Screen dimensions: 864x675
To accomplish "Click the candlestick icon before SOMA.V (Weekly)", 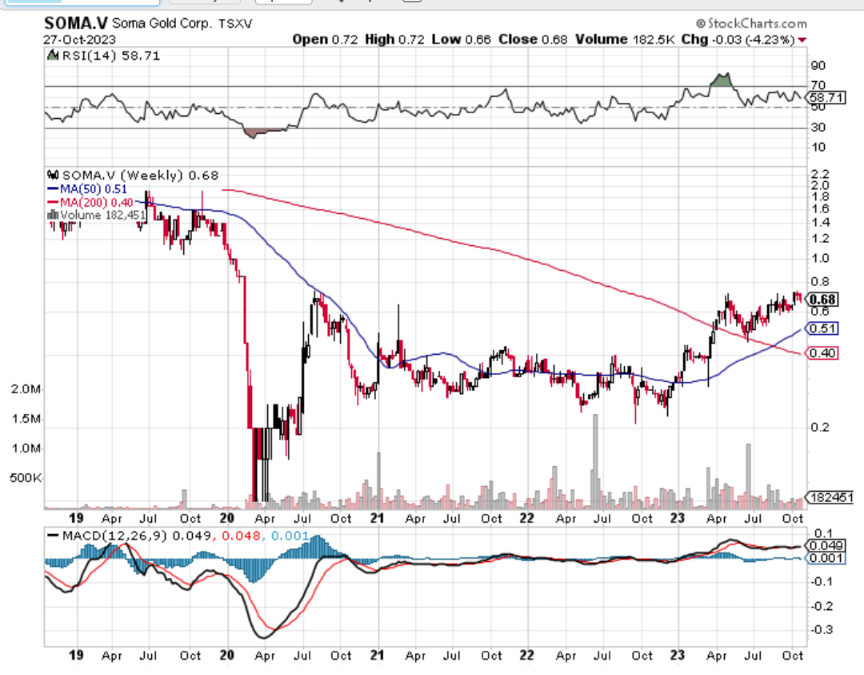I will click(x=53, y=175).
